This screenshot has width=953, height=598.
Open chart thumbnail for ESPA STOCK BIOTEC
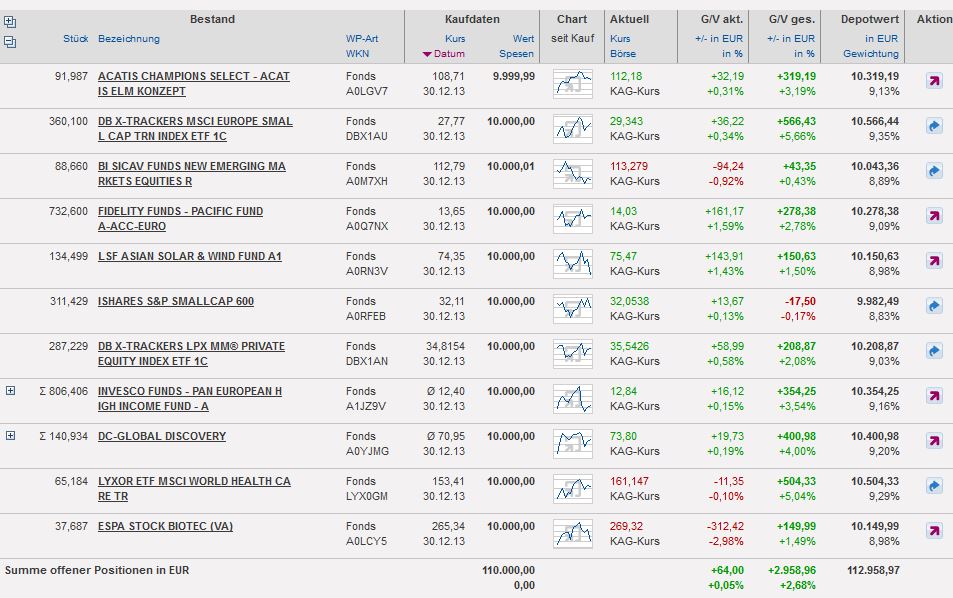pos(573,534)
